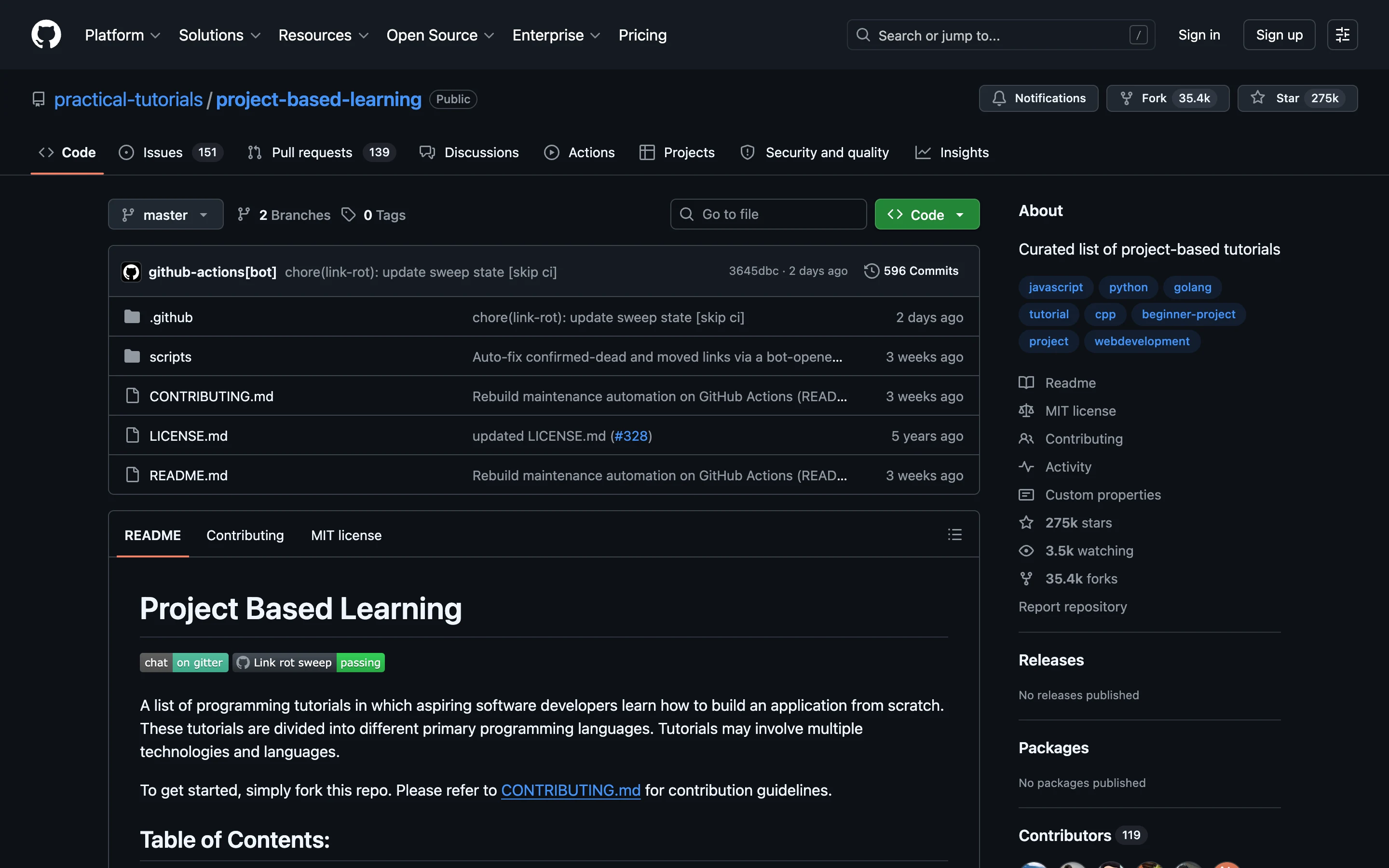
Task: Click the GitHub logo homepage icon
Action: pyautogui.click(x=46, y=34)
